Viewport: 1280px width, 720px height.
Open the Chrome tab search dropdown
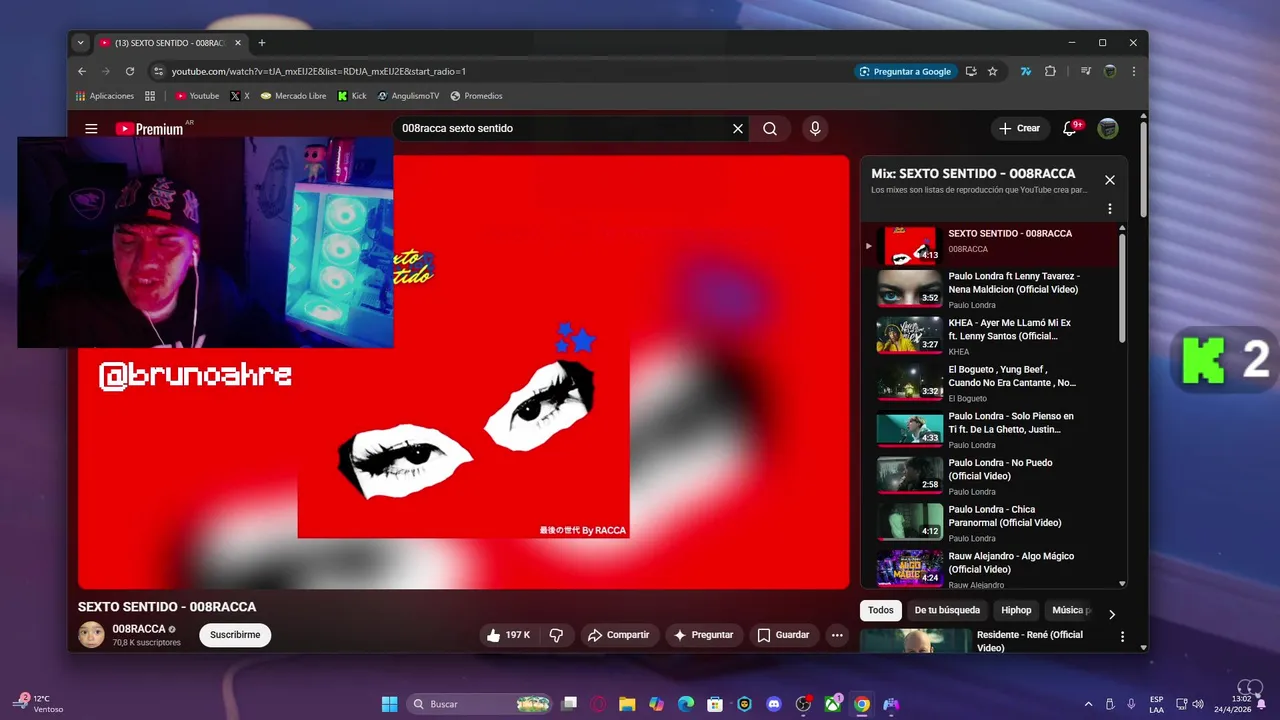click(81, 43)
